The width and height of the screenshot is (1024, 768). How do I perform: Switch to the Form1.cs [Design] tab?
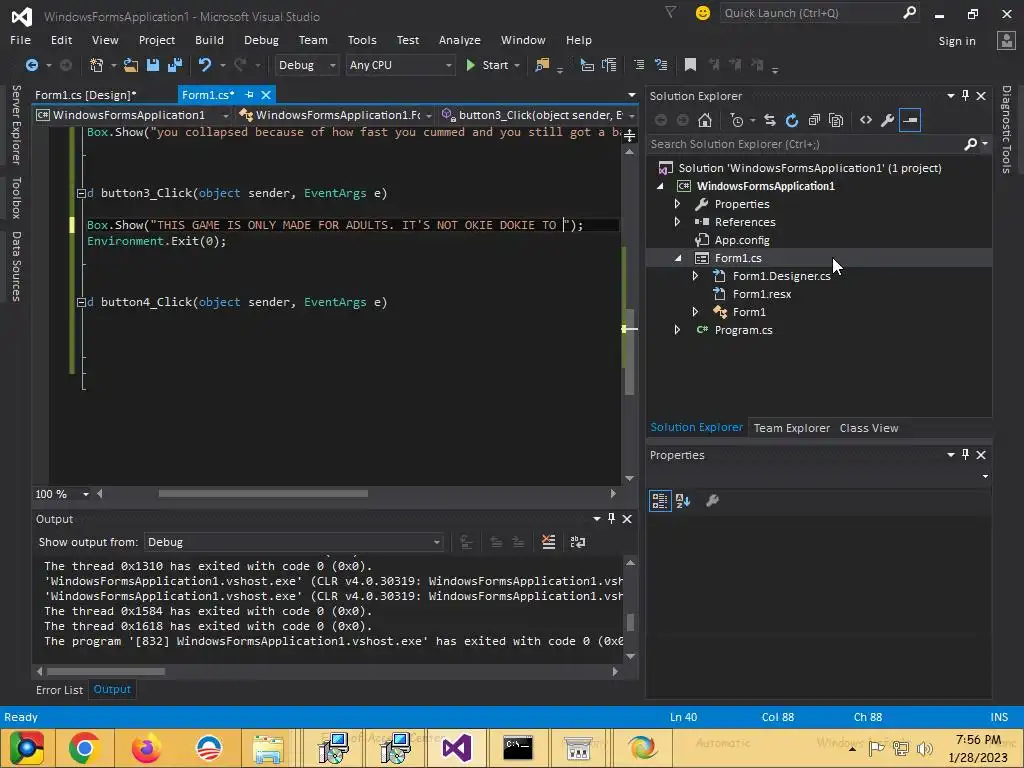pos(86,95)
